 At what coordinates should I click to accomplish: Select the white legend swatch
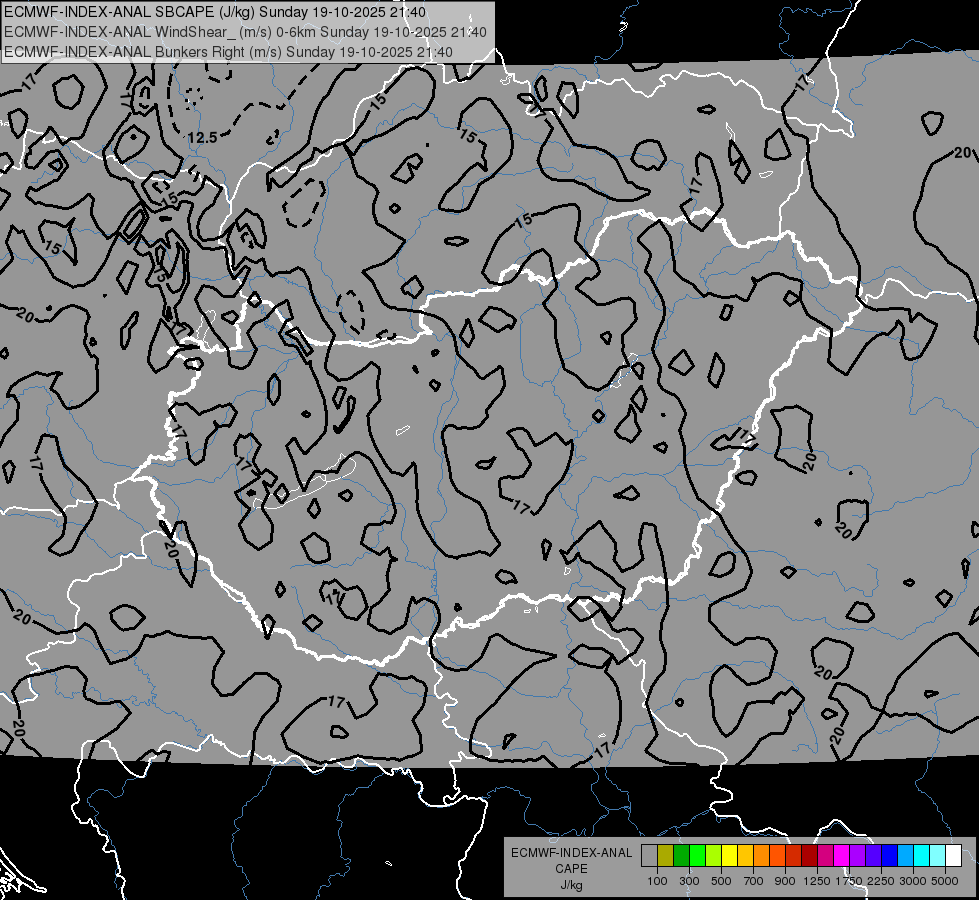pyautogui.click(x=953, y=855)
